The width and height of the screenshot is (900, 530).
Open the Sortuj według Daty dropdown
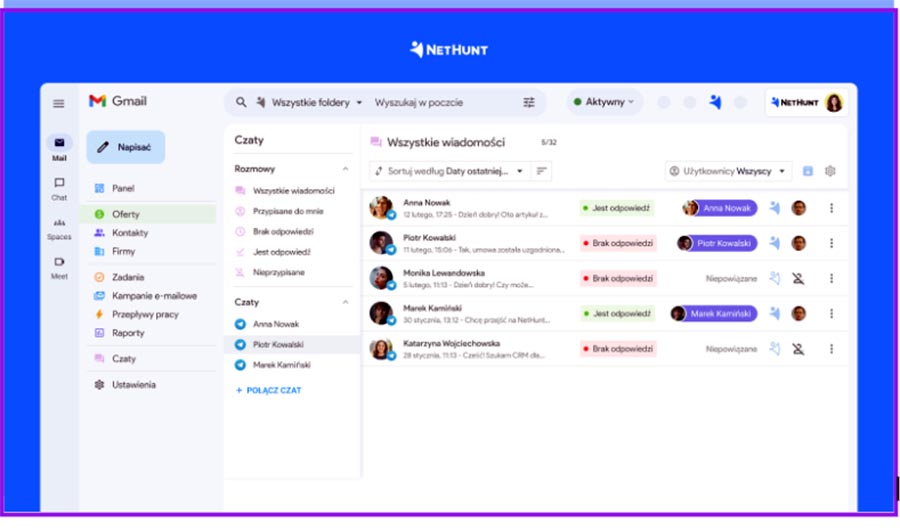[x=450, y=171]
